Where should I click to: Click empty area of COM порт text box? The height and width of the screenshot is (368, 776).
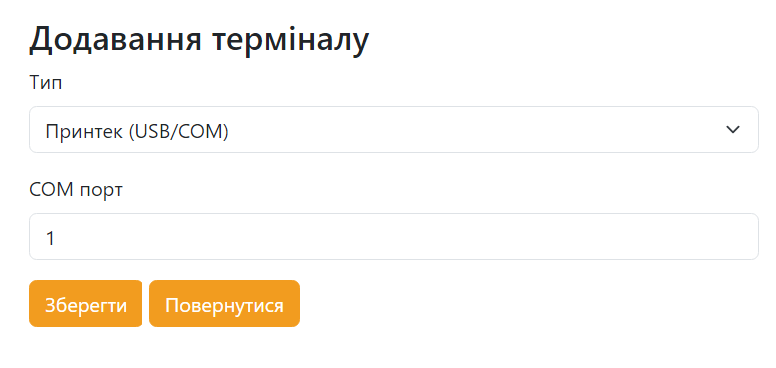(406, 236)
